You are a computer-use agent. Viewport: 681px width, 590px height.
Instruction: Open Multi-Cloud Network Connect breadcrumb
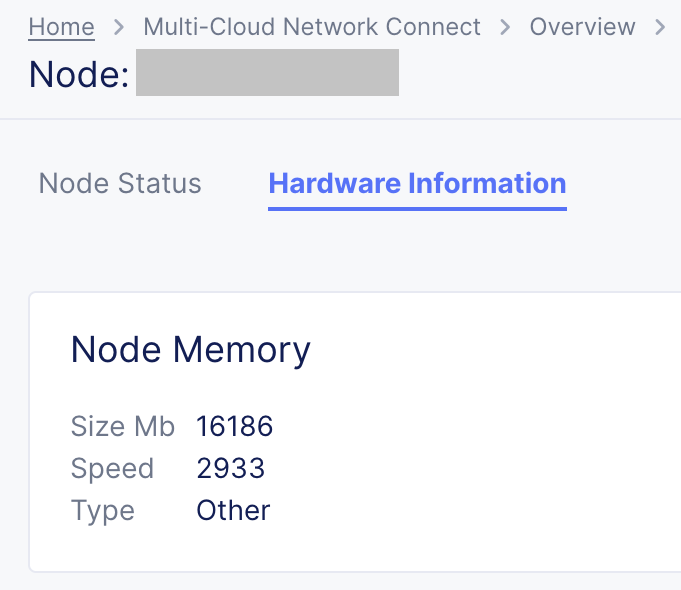(x=312, y=27)
